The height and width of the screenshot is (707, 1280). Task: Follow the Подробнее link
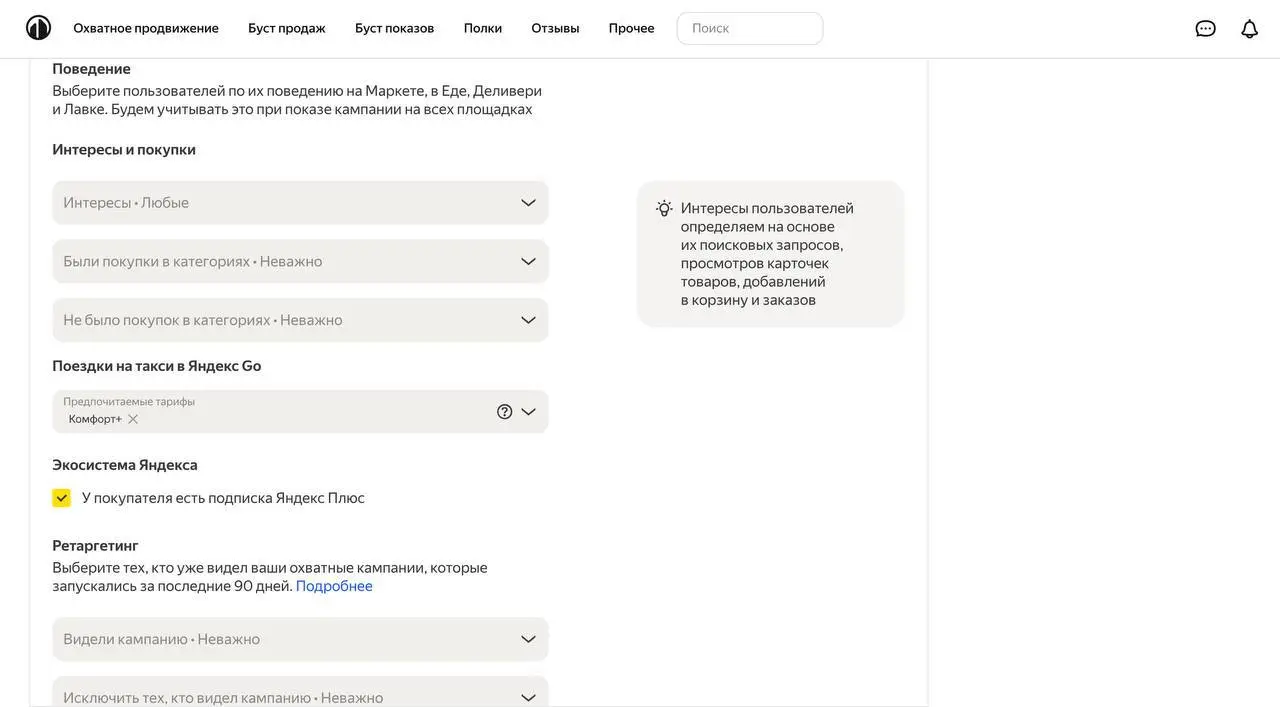(334, 586)
